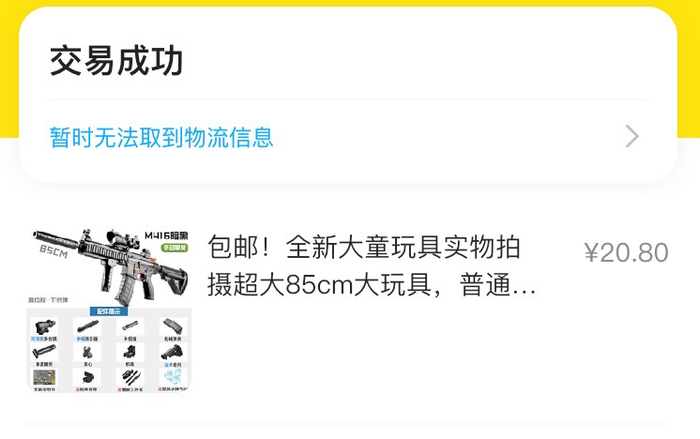Open the product title starting with 包邮!

[x=371, y=266]
